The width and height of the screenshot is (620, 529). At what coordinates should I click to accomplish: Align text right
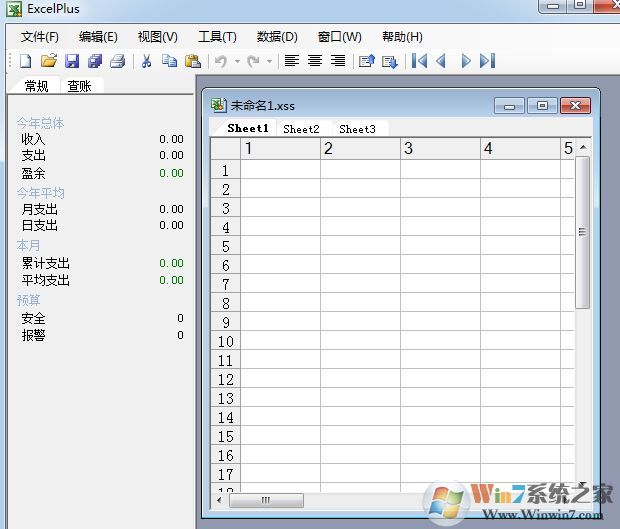(x=338, y=61)
